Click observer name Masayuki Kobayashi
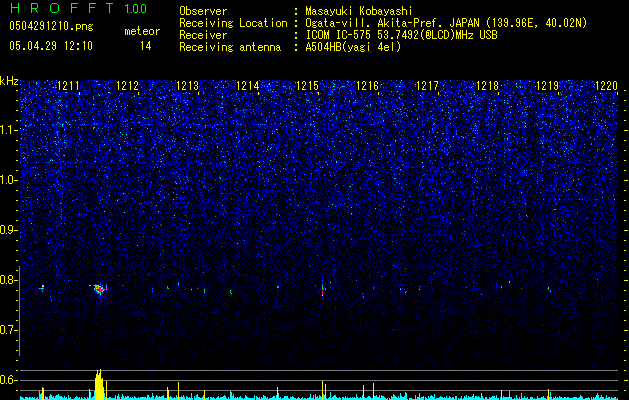This screenshot has width=629, height=400. click(359, 11)
